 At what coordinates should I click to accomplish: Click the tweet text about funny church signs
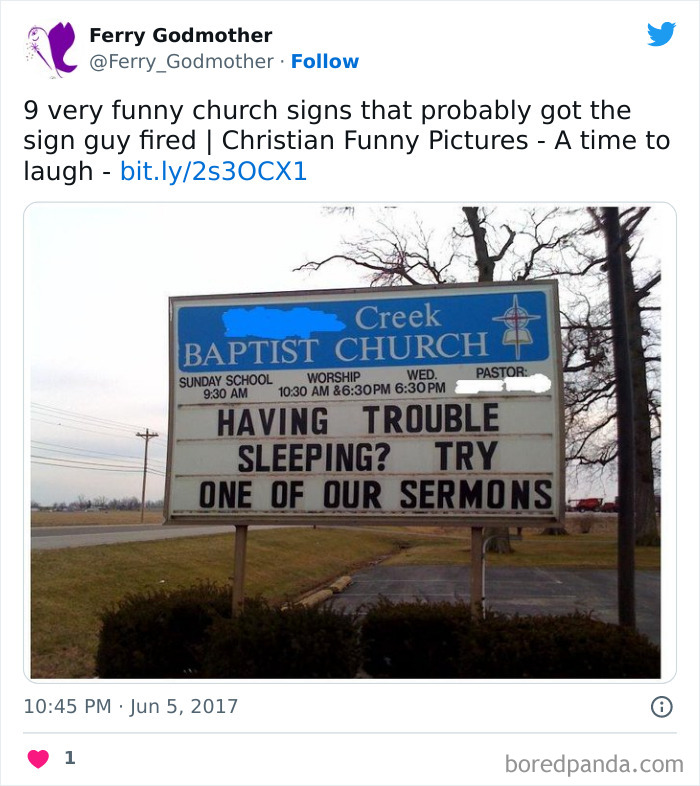pyautogui.click(x=347, y=140)
